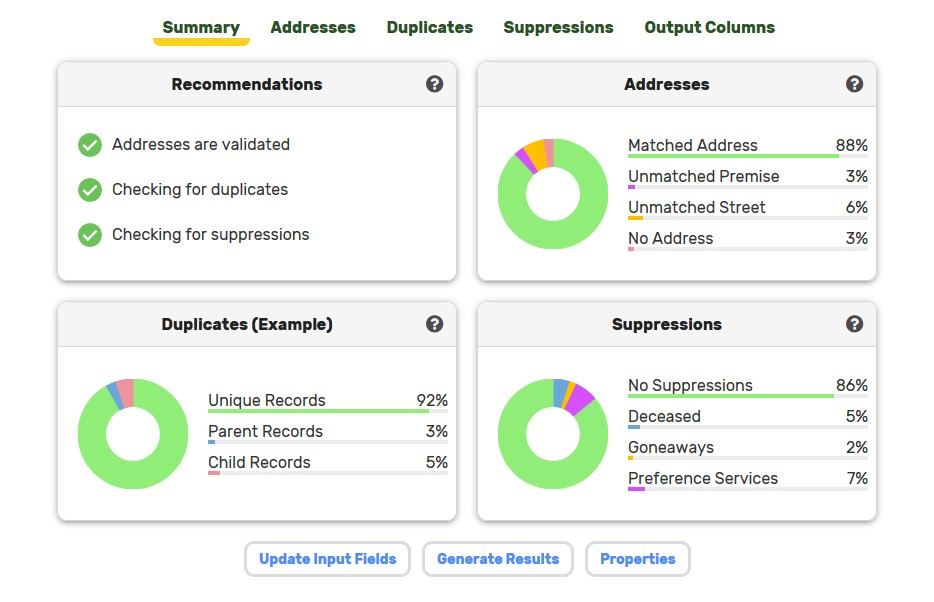Click the Update Input Fields button
The width and height of the screenshot is (934, 602).
point(328,559)
